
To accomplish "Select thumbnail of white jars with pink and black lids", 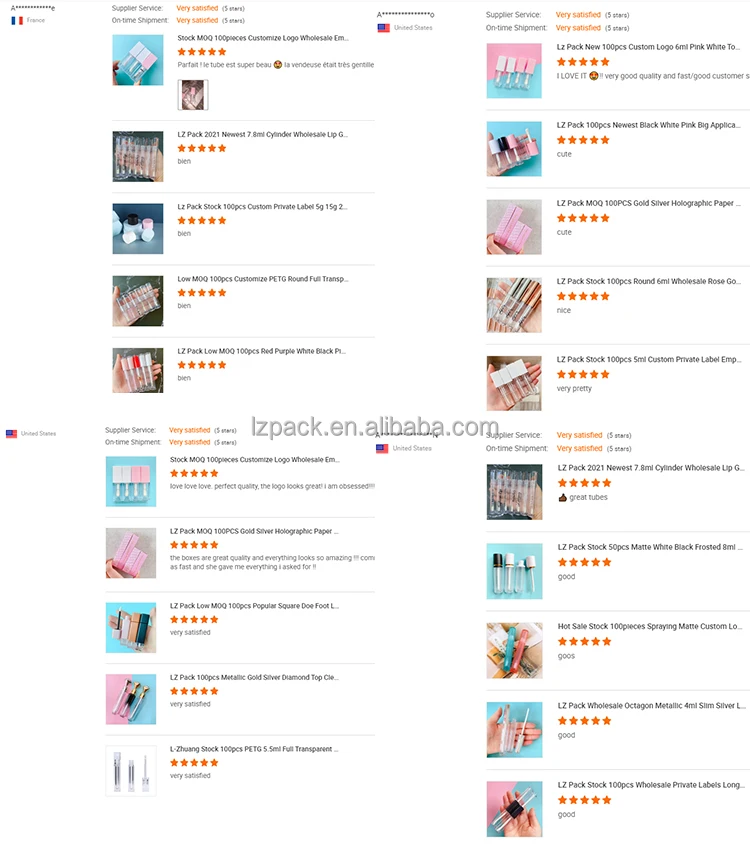I will [x=138, y=229].
